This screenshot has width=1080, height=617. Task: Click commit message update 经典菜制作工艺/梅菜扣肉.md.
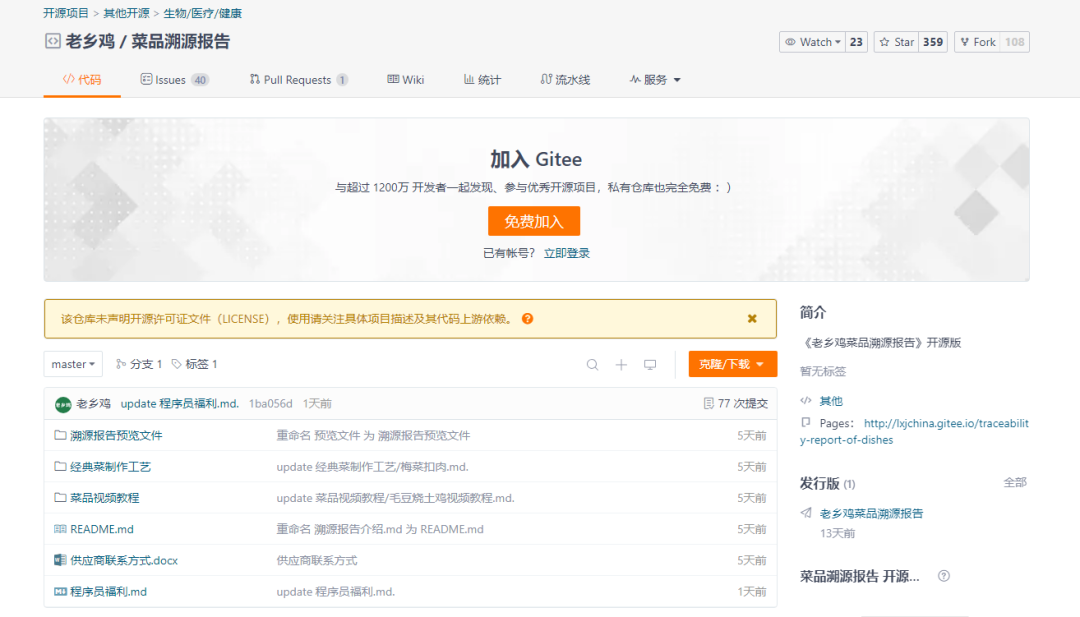[x=373, y=467]
